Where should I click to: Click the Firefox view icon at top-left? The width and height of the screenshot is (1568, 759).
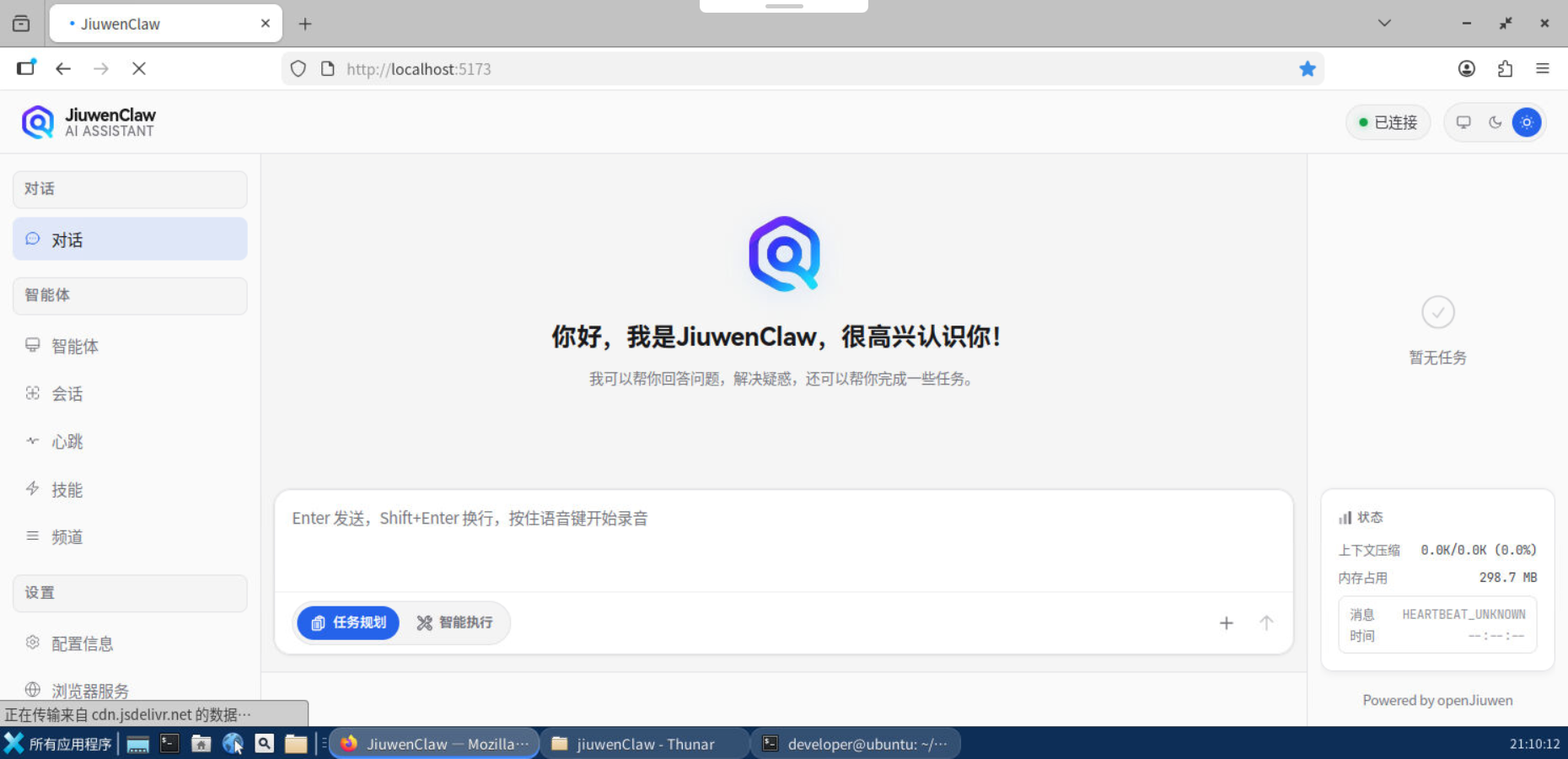21,24
